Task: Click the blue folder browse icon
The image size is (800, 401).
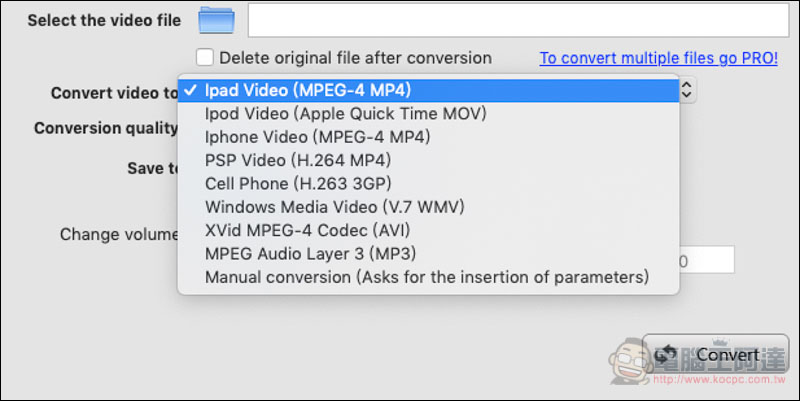Action: [216, 20]
